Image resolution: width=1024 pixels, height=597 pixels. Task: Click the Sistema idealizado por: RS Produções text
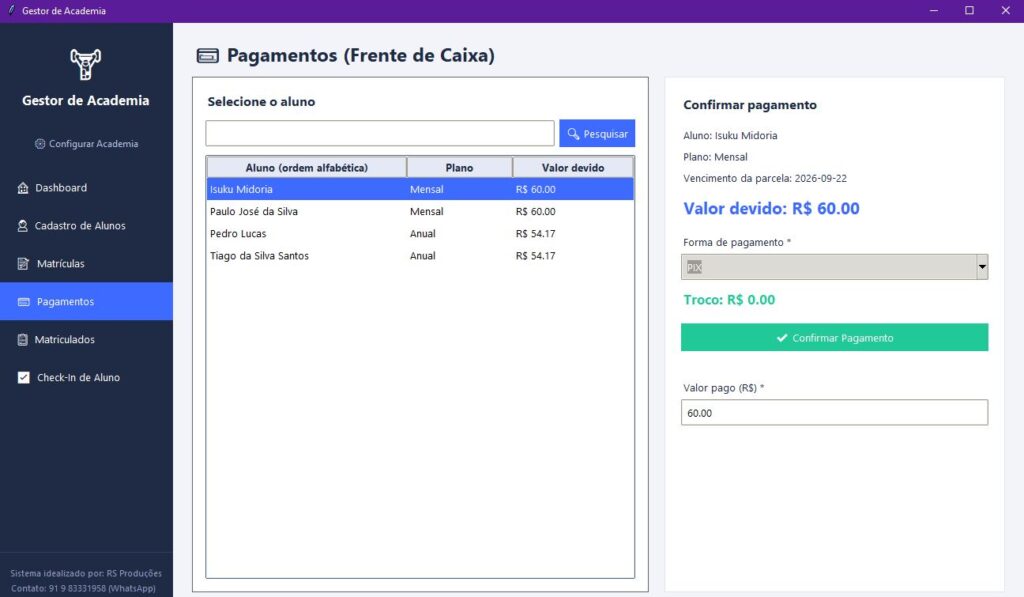[86, 573]
